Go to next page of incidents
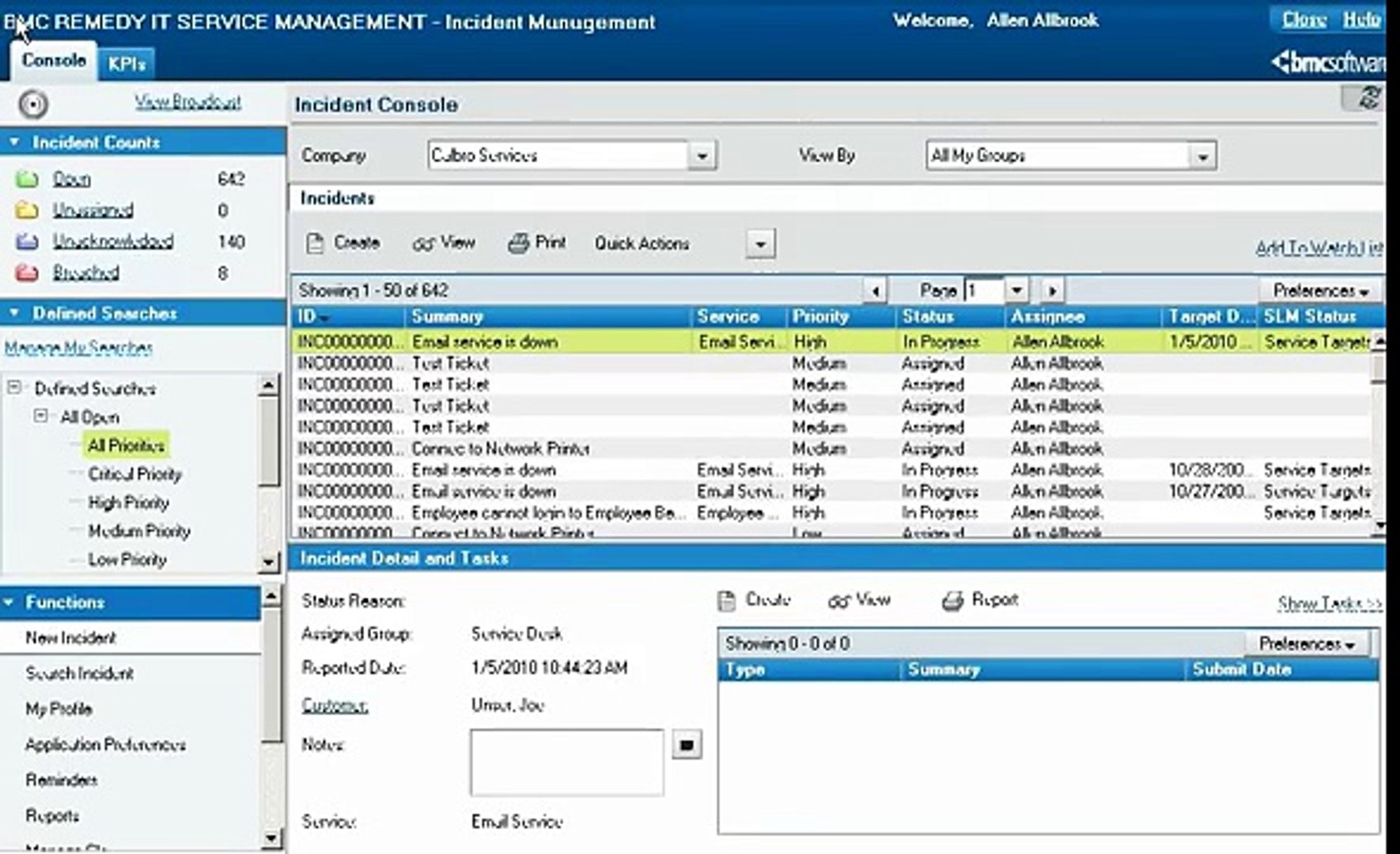The image size is (1400, 854). pos(1052,290)
